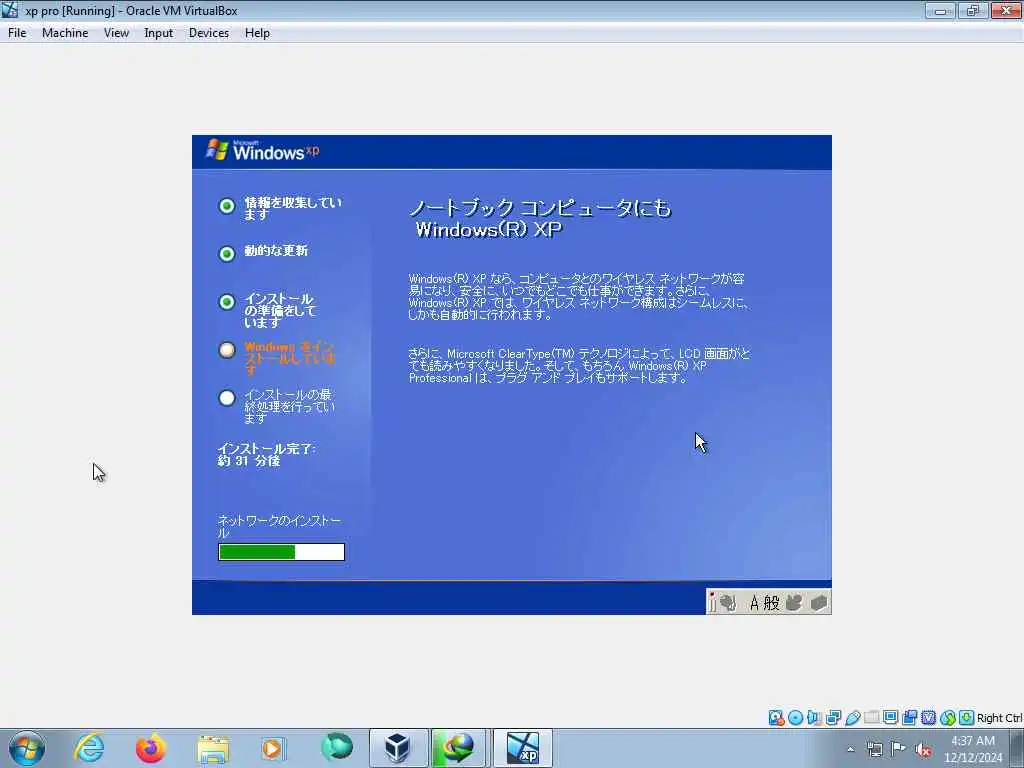Open Windows Media Player from taskbar

pyautogui.click(x=273, y=748)
